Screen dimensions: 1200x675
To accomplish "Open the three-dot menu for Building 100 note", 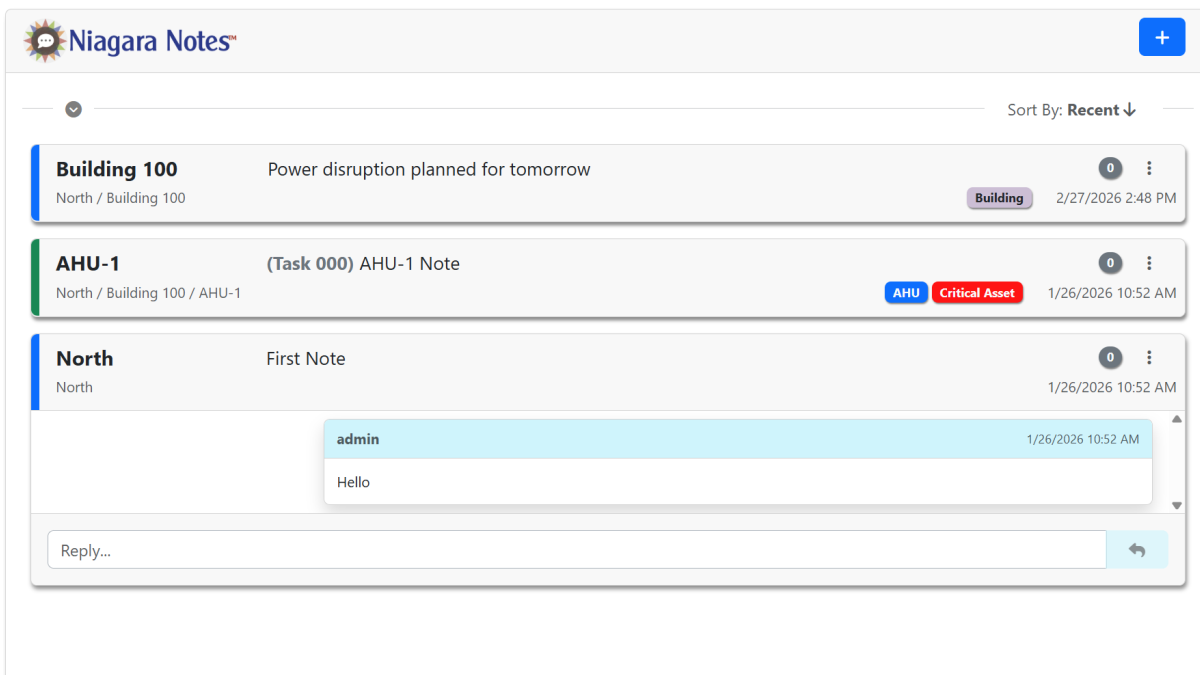I will [x=1149, y=169].
